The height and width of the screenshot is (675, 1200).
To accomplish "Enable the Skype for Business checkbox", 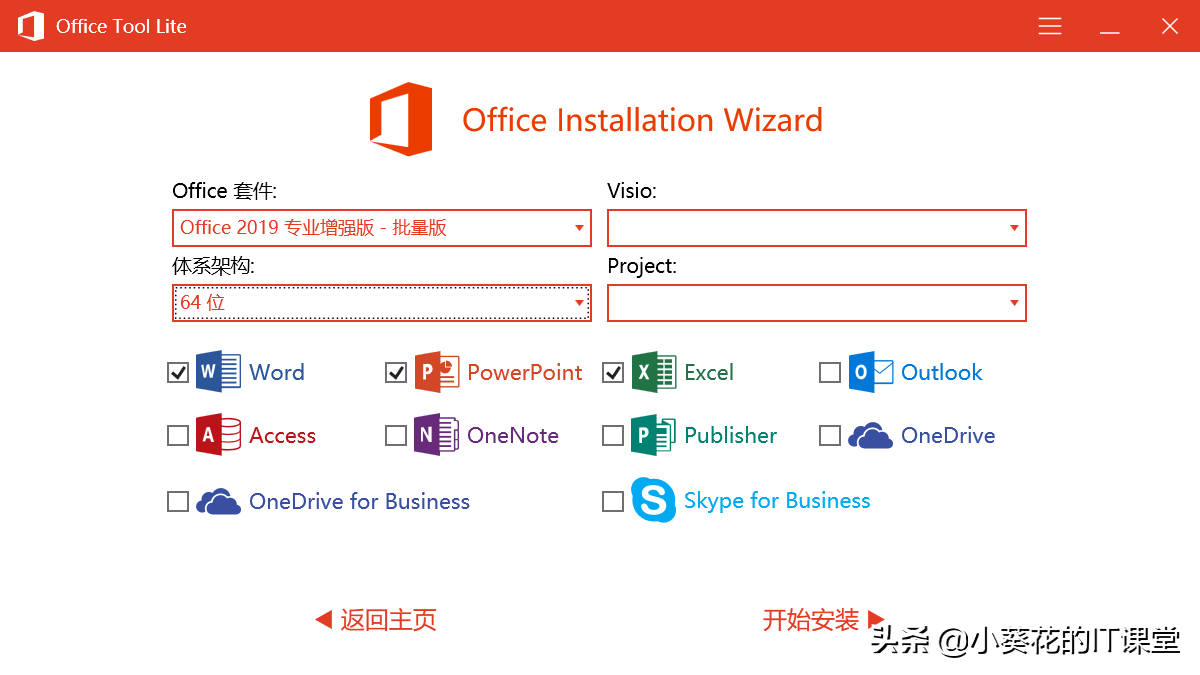I will (613, 502).
